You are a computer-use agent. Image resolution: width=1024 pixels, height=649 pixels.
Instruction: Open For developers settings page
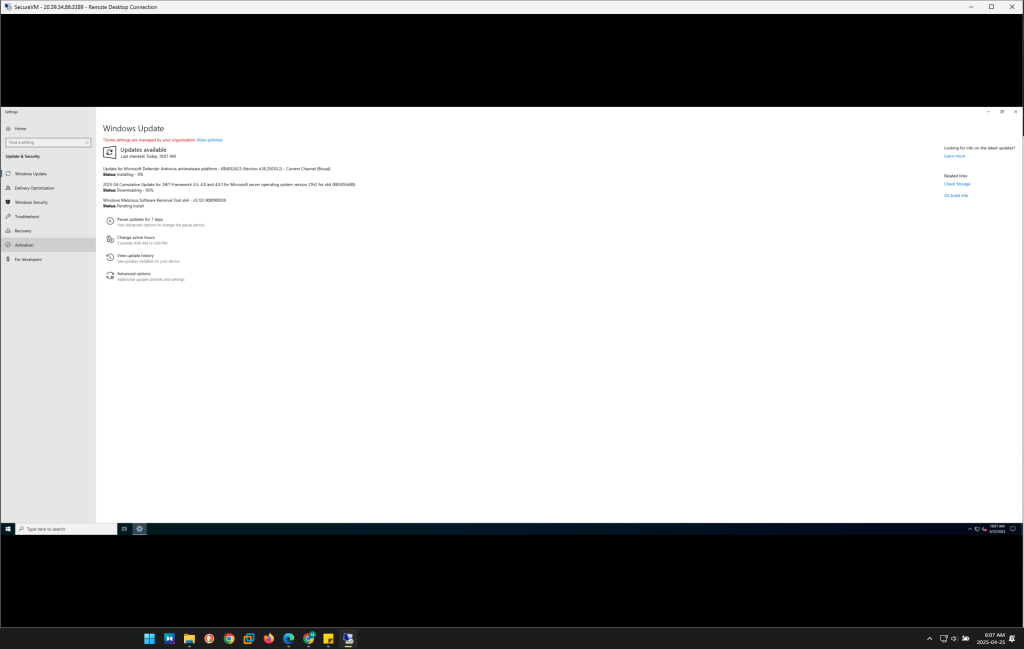(x=28, y=259)
